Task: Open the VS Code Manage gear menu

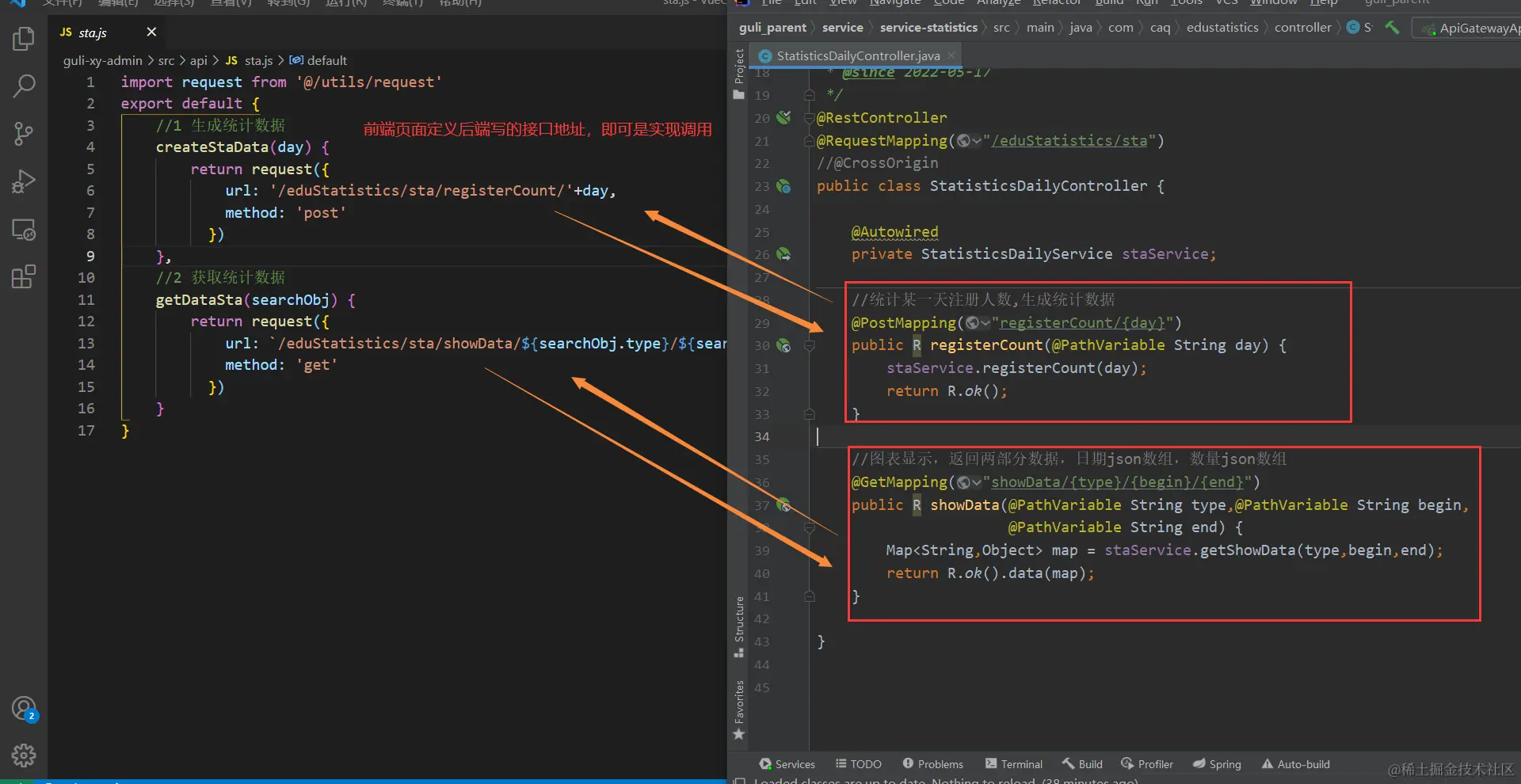Action: coord(24,755)
